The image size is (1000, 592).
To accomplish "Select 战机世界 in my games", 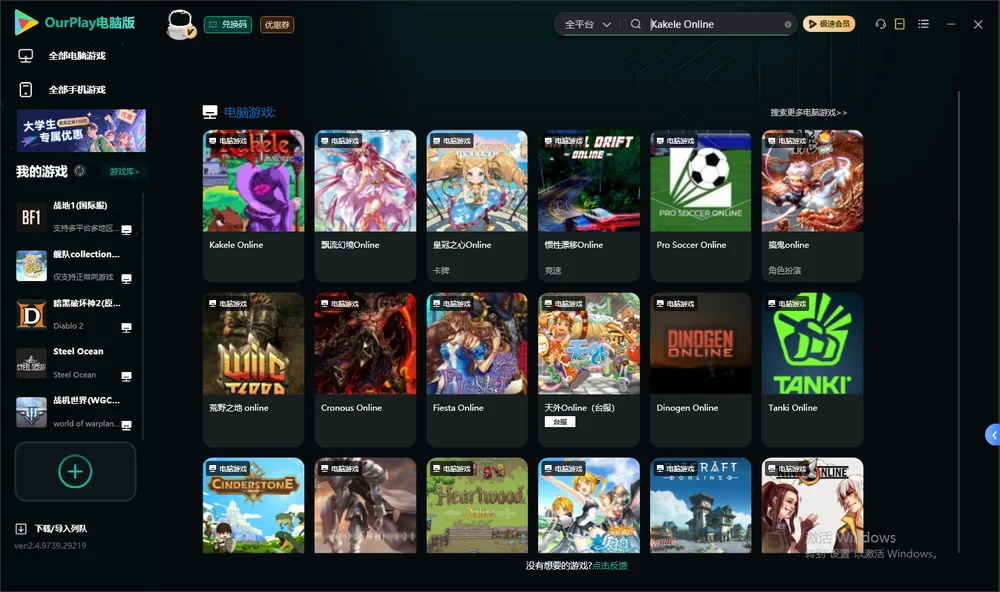I will coord(75,412).
